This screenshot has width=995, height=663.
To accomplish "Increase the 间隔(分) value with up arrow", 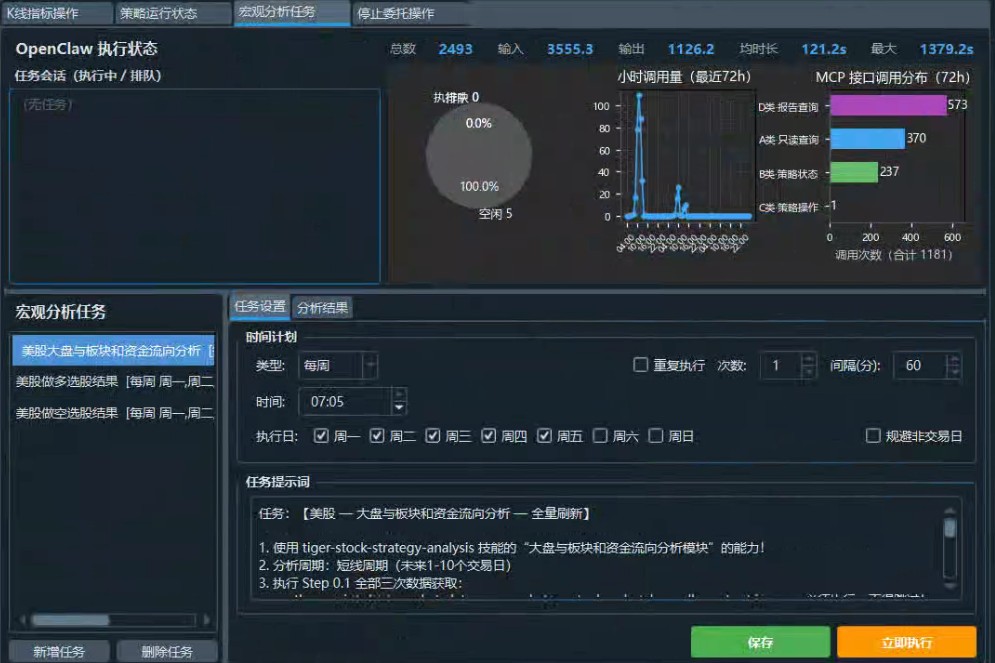I will pos(953,359).
